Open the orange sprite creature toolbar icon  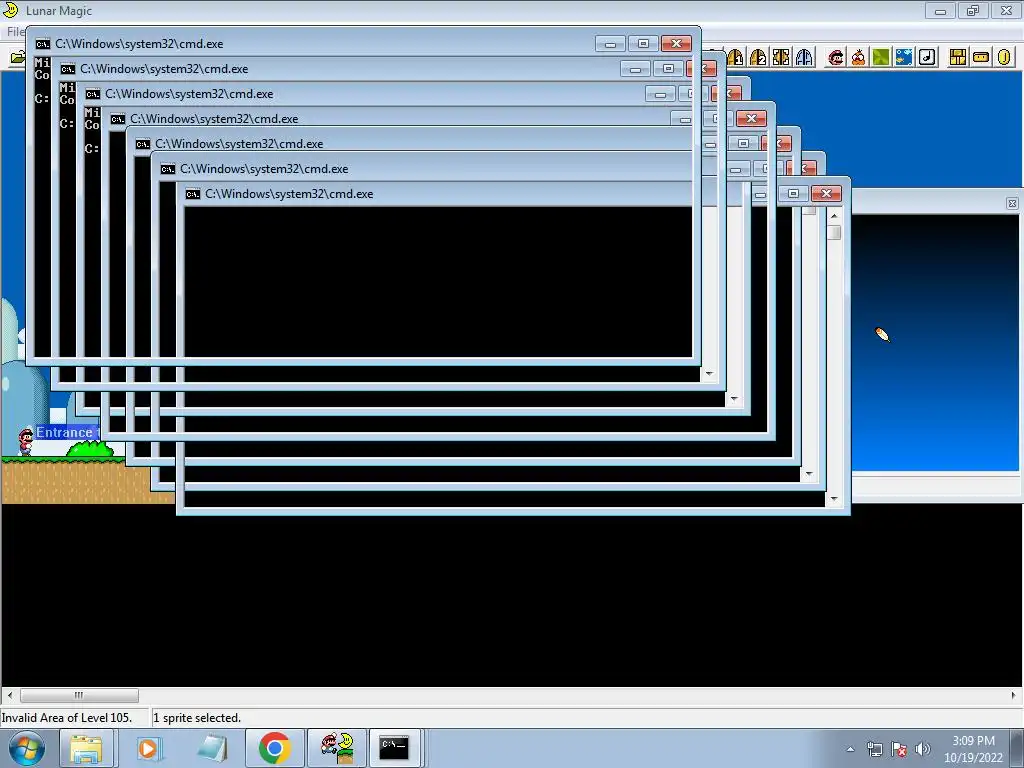coord(858,57)
